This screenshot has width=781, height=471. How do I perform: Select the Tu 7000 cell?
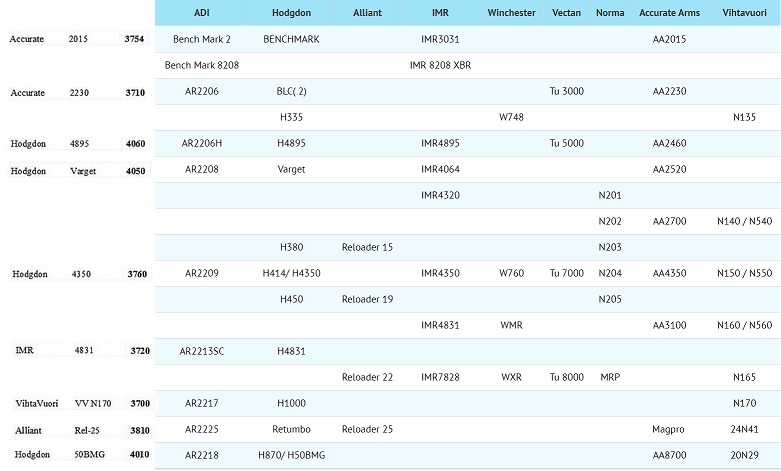(566, 273)
